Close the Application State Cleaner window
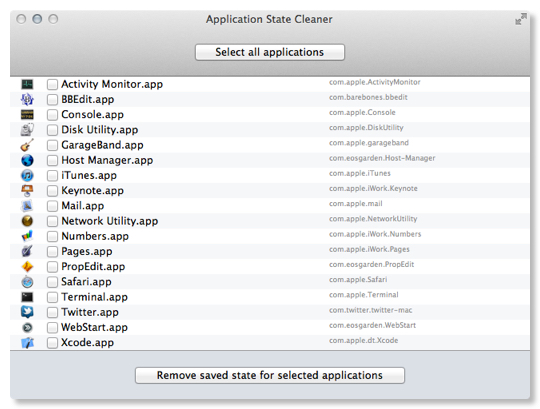Image resolution: width=540 pixels, height=409 pixels. point(21,19)
